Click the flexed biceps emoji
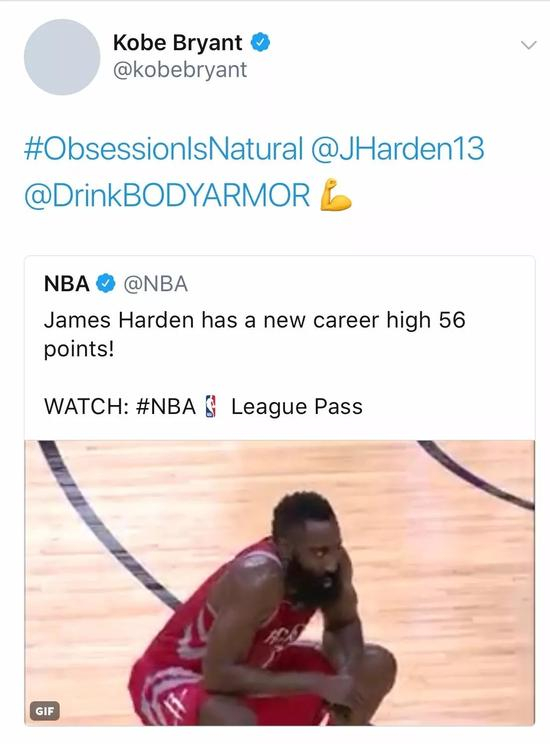This screenshot has width=550, height=744. click(336, 195)
